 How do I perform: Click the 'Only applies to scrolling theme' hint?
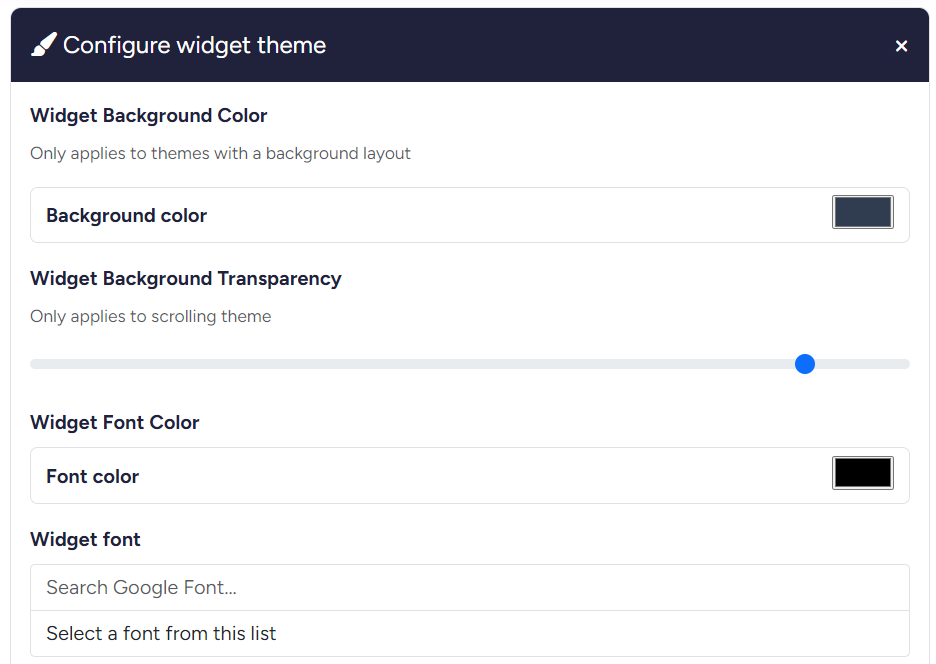click(x=151, y=316)
